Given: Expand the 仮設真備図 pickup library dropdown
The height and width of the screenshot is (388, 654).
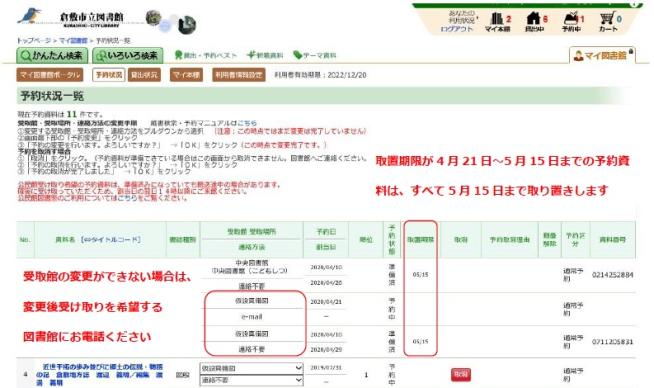Looking at the screenshot, I should click(252, 368).
